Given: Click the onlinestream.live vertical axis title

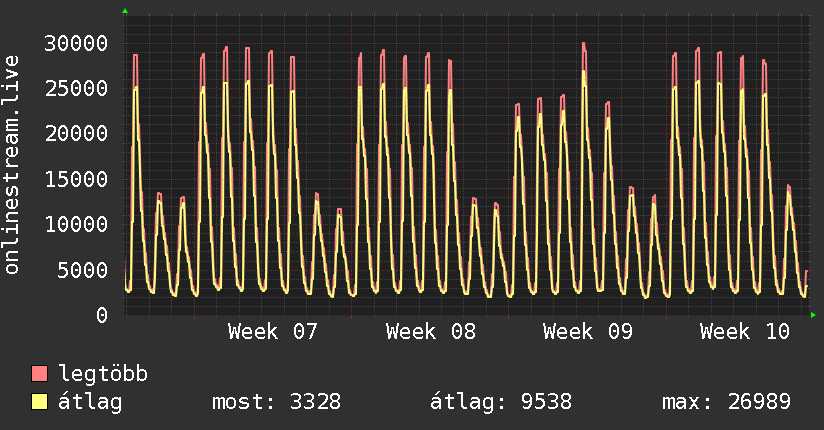Looking at the screenshot, I should click(12, 165).
